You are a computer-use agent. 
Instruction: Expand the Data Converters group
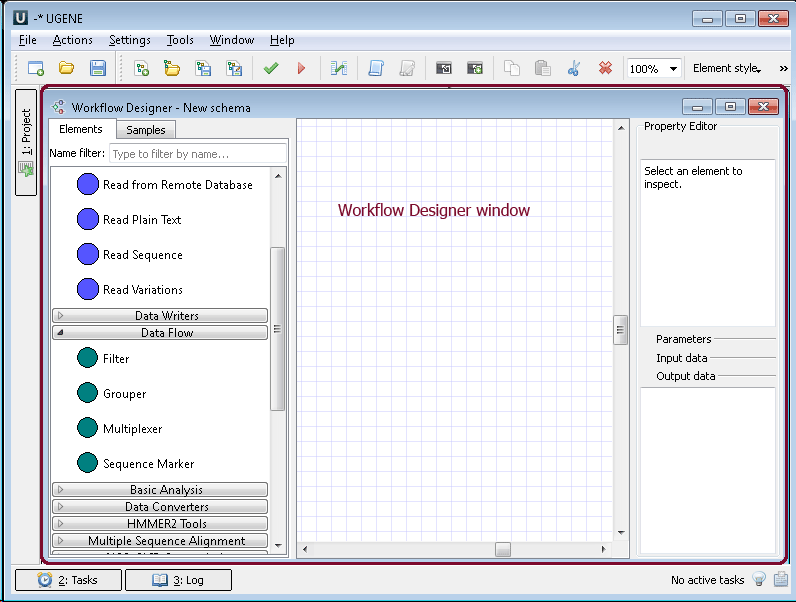[160, 507]
